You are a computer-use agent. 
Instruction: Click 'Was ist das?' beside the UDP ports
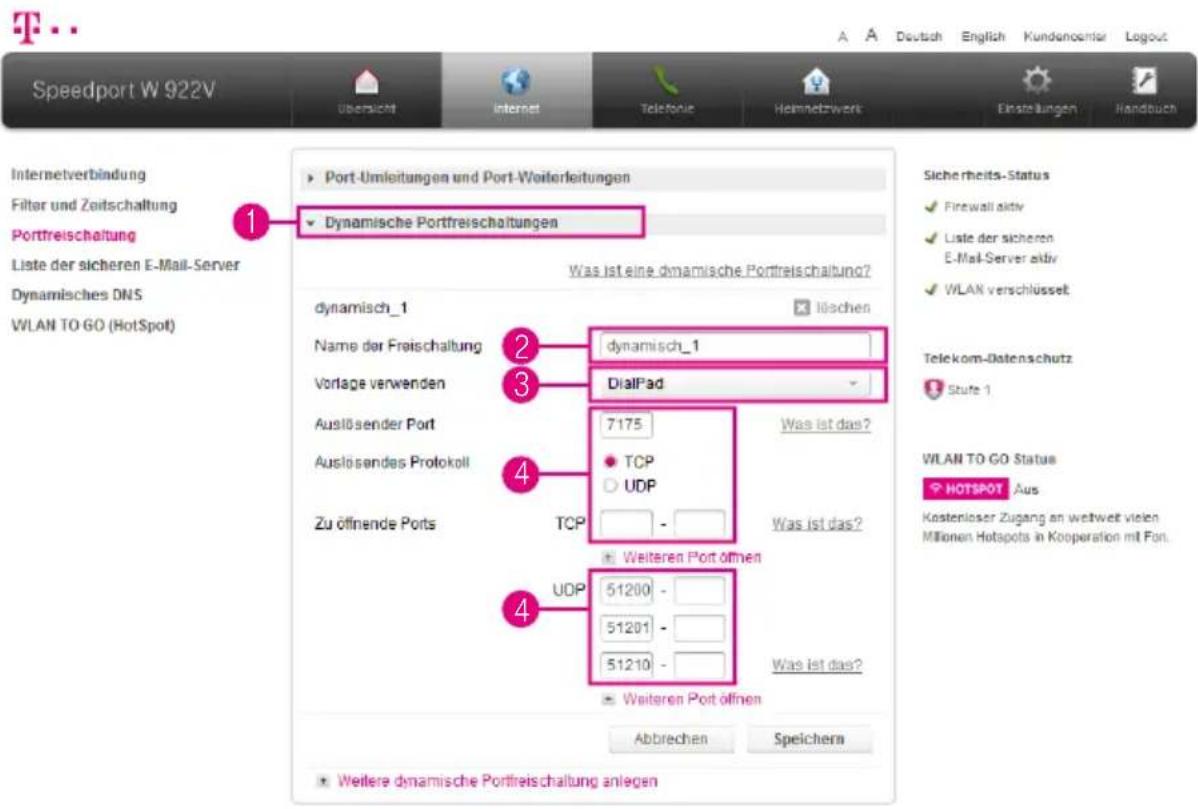817,665
